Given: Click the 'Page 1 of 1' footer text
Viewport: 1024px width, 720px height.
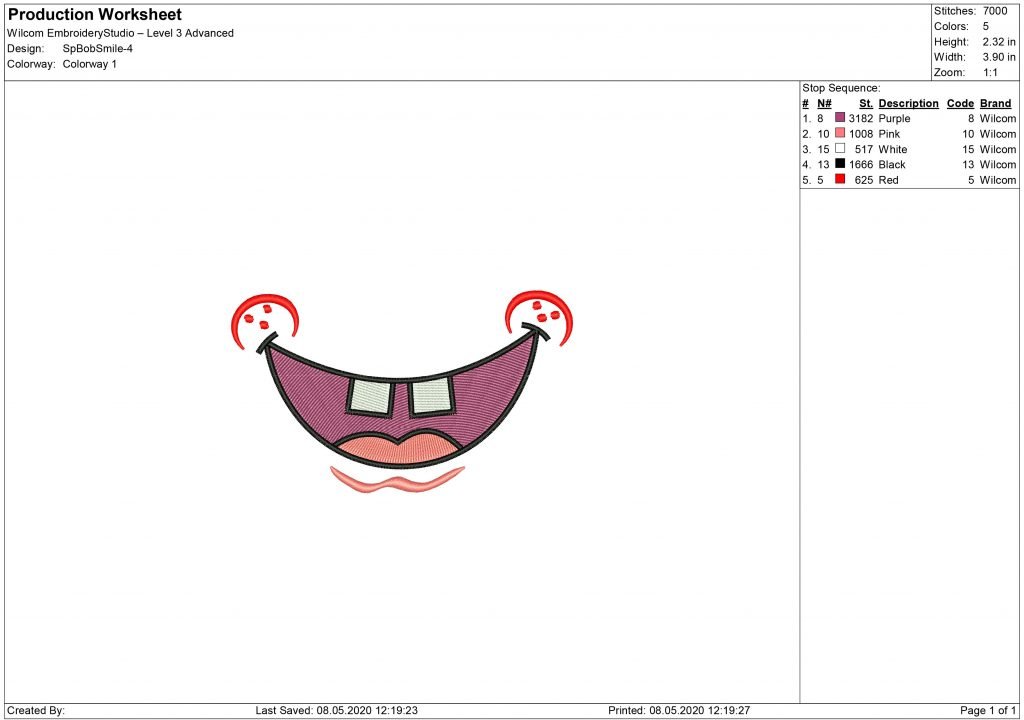Looking at the screenshot, I should point(987,710).
